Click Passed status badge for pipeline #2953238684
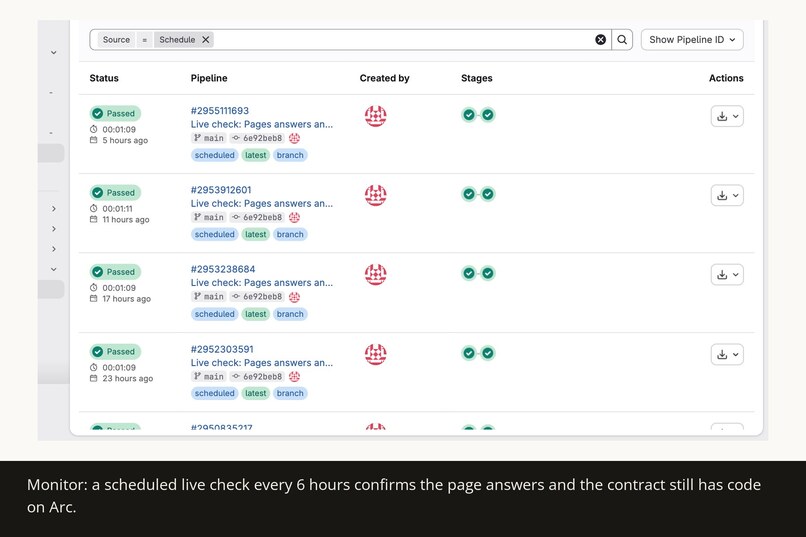The height and width of the screenshot is (537, 806). (x=115, y=271)
